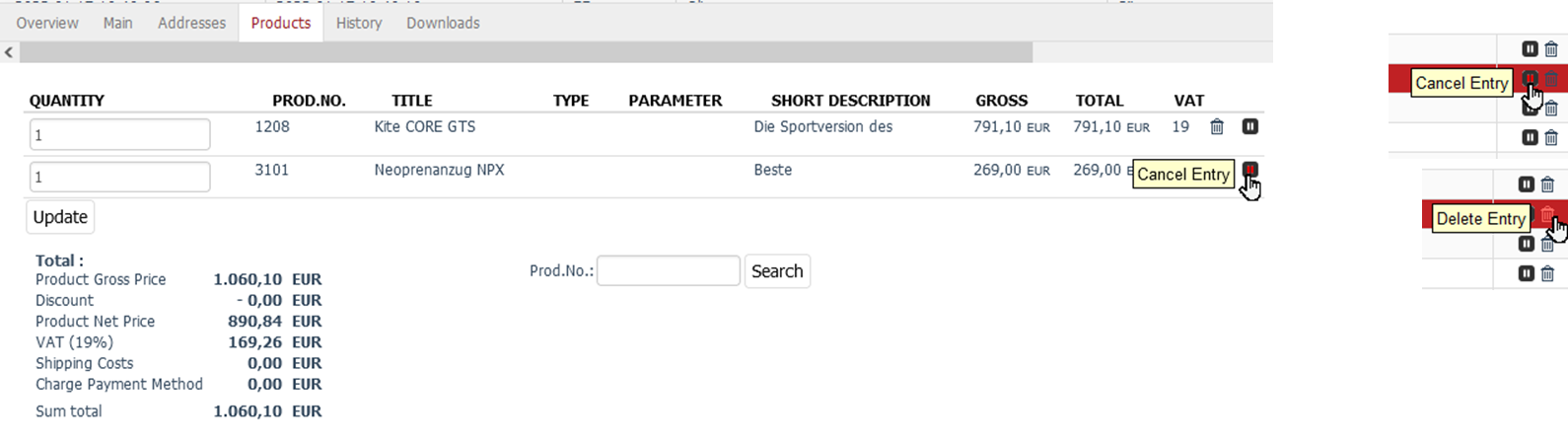
Task: Click the faded trash icon in the red Cancel Entry row
Action: (x=1551, y=79)
